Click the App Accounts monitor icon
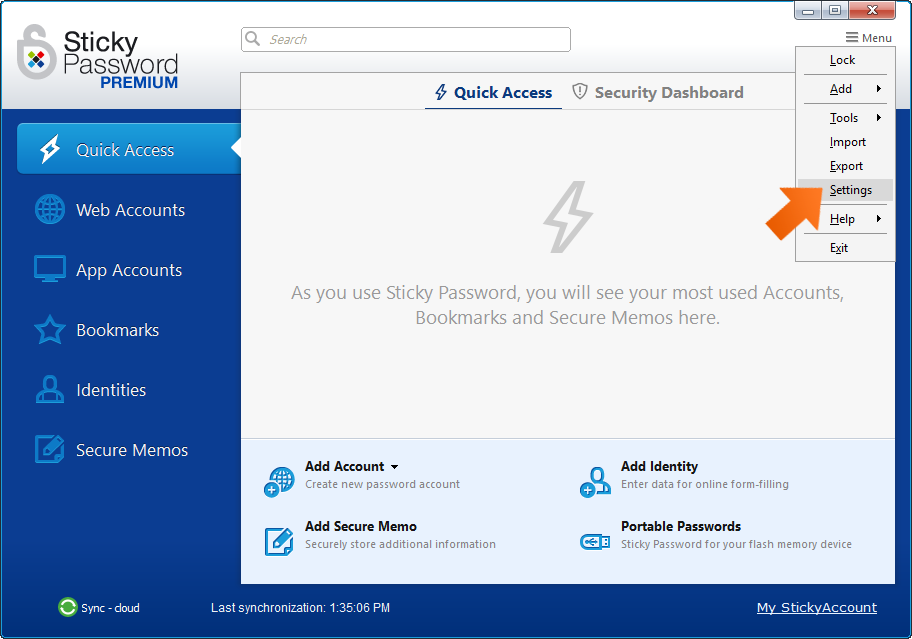 point(48,270)
